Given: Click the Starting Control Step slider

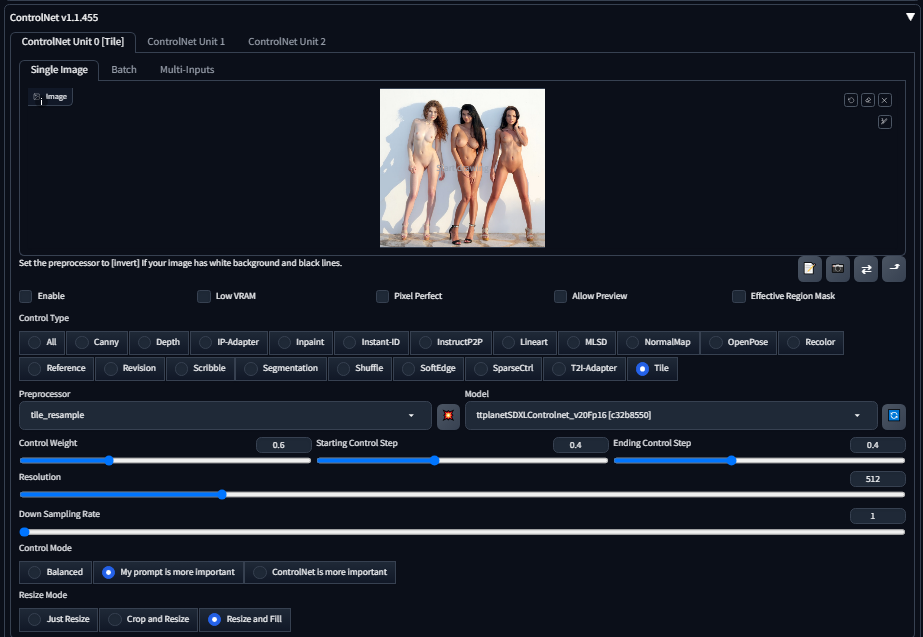Looking at the screenshot, I should point(462,460).
